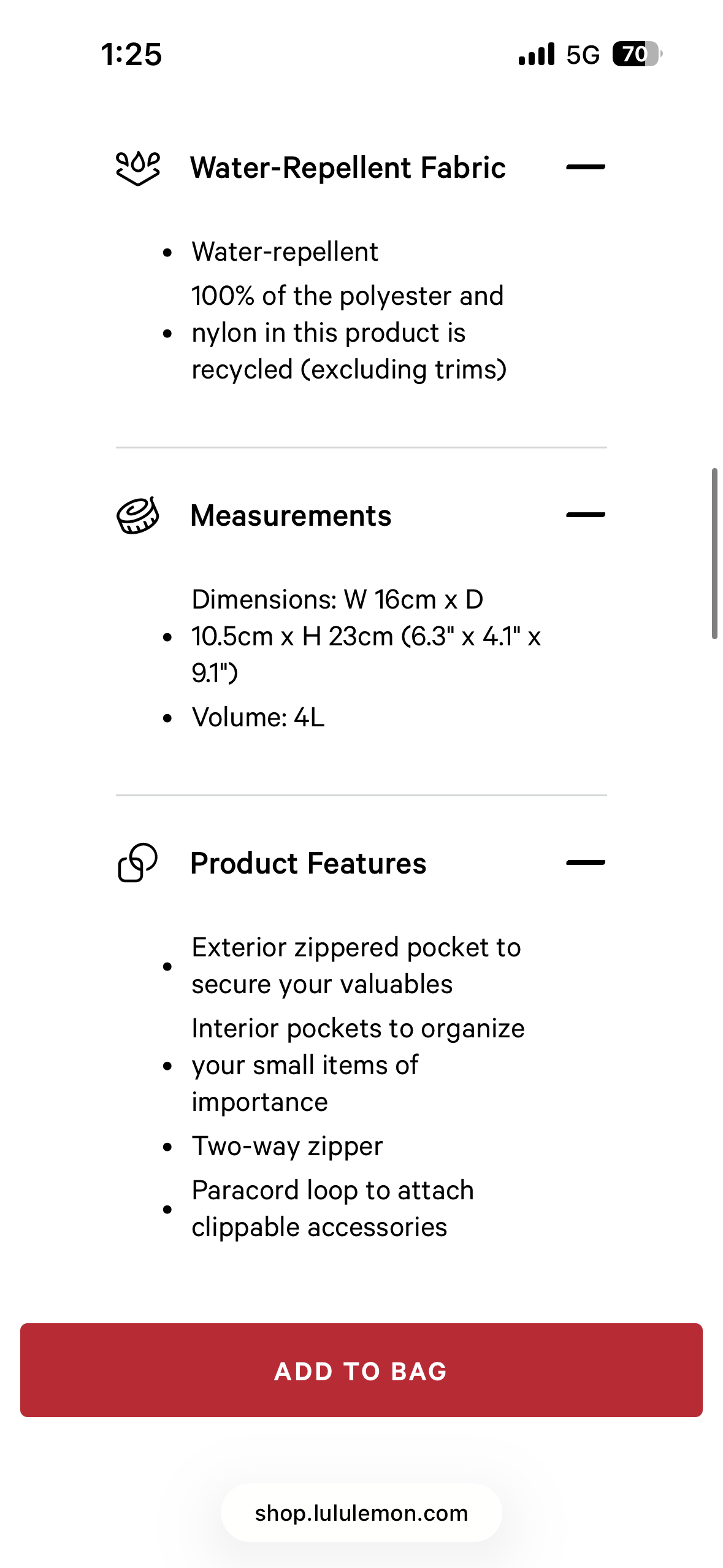Tap the 1:25 clock in status bar
The height and width of the screenshot is (1568, 723).
(131, 54)
